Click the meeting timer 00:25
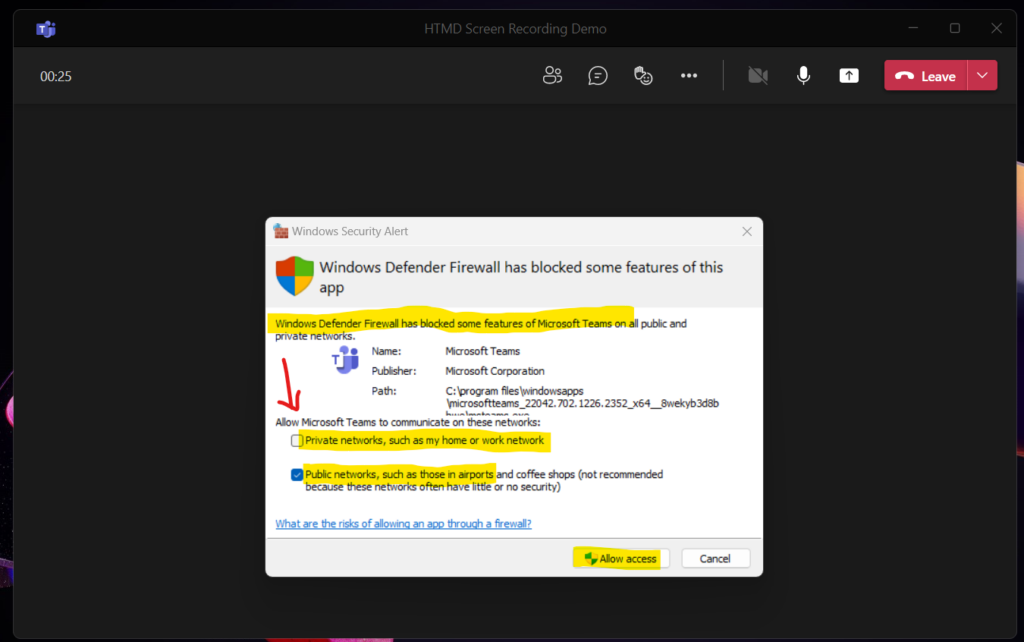 pos(56,76)
